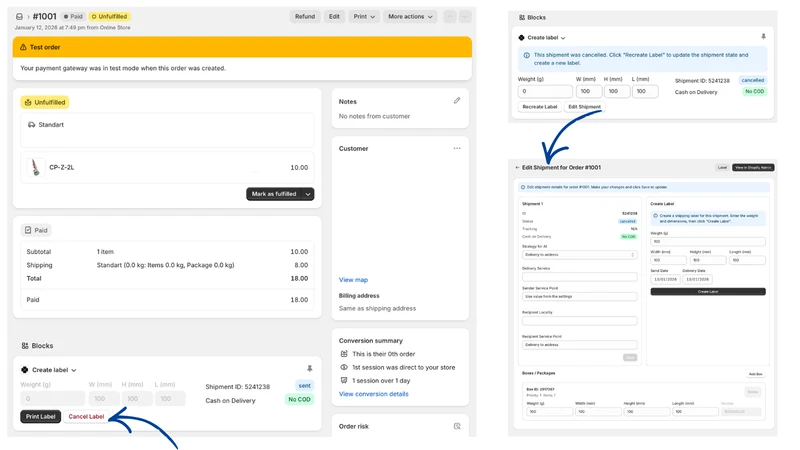Viewport: 800px width, 450px height.
Task: Click the eye icon beside '1st session was direct'
Action: (344, 367)
